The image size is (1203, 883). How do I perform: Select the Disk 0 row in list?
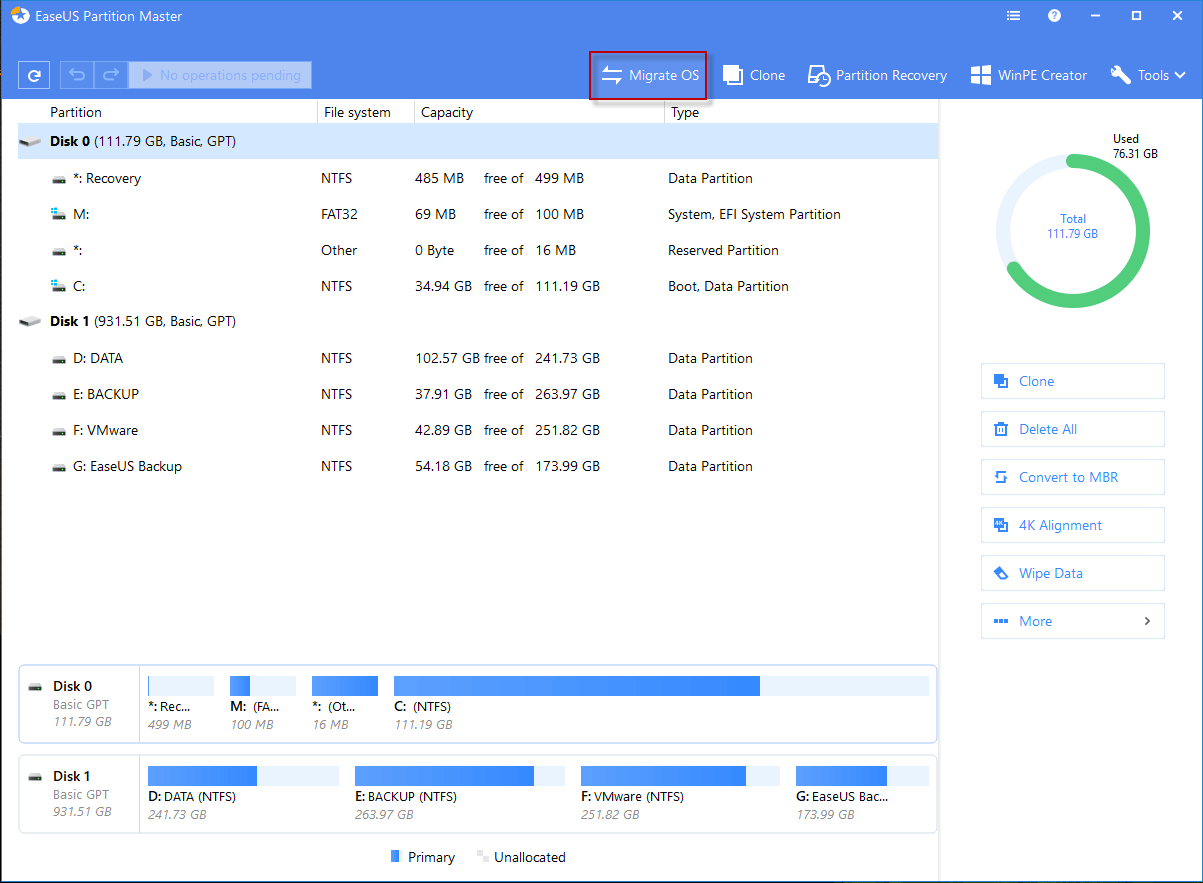[478, 142]
